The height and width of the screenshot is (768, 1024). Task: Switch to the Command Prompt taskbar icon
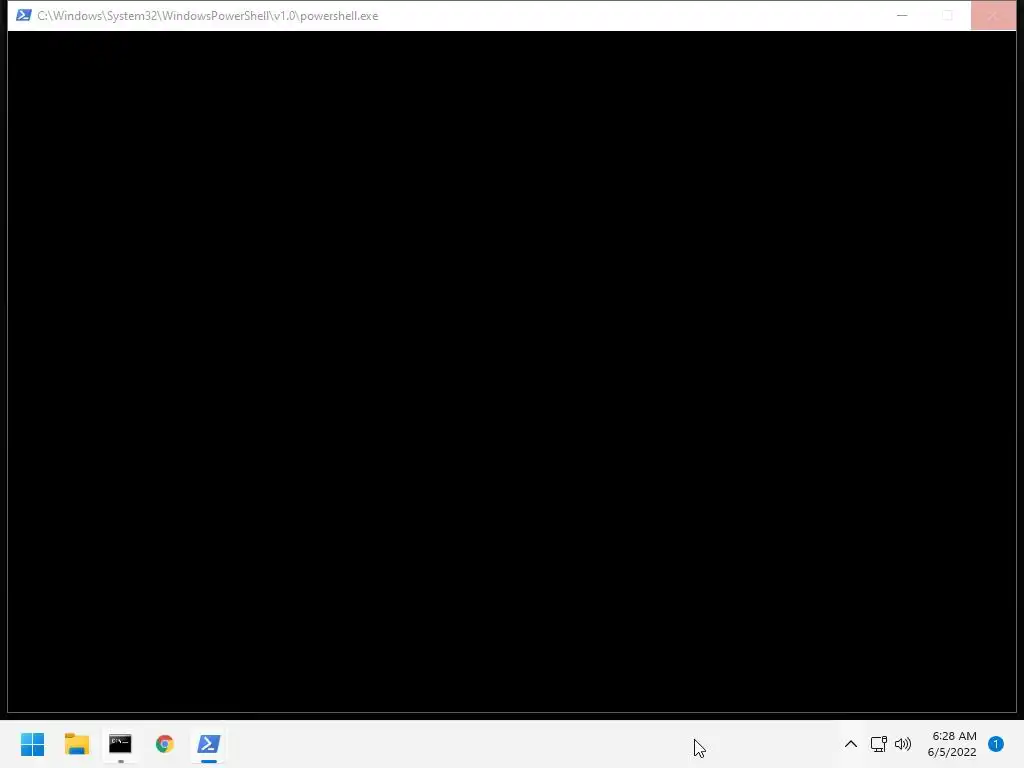tap(120, 744)
